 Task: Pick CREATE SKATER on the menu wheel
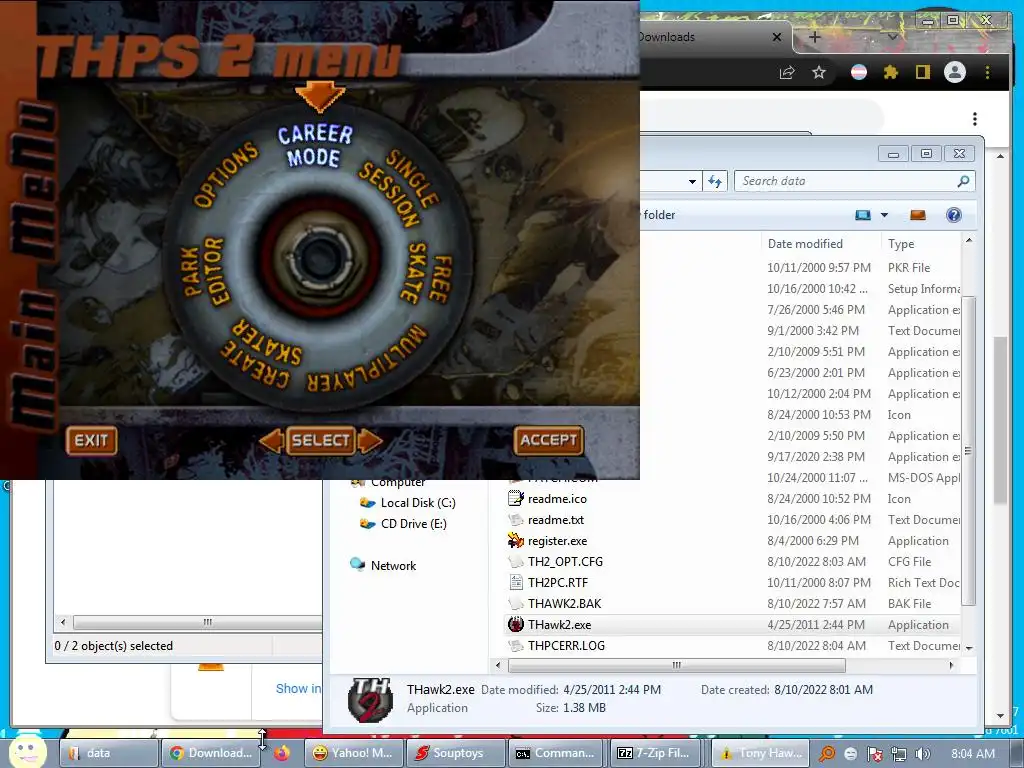[x=262, y=353]
